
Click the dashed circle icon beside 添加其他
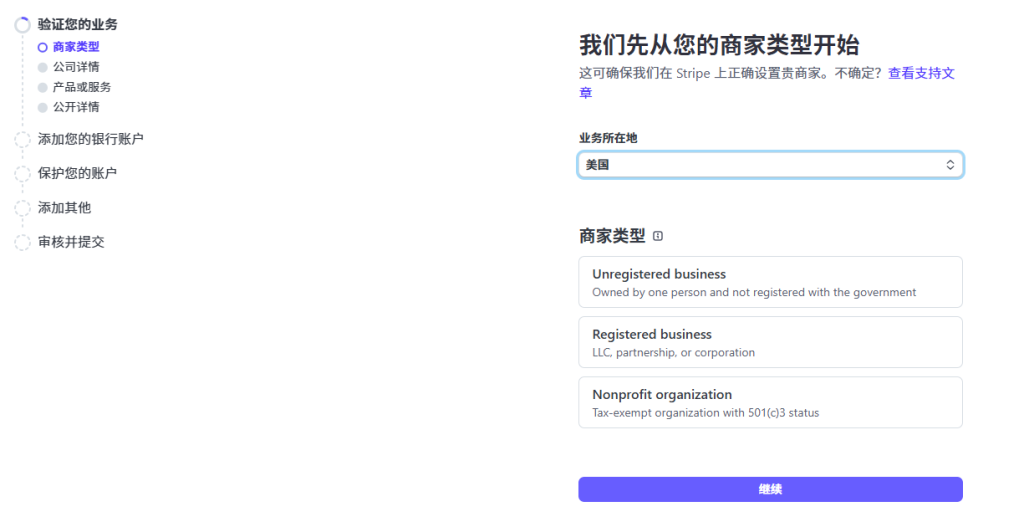tap(22, 208)
